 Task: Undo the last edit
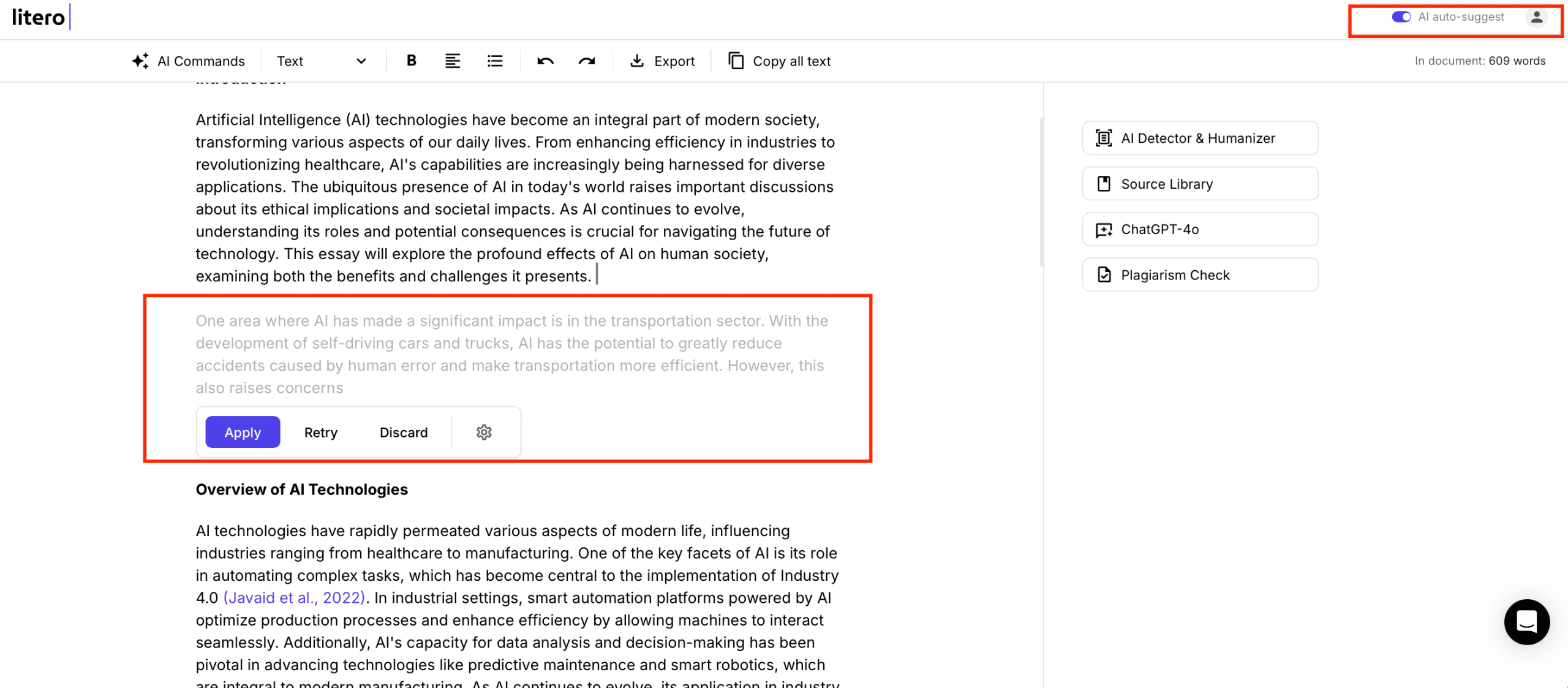(x=545, y=61)
